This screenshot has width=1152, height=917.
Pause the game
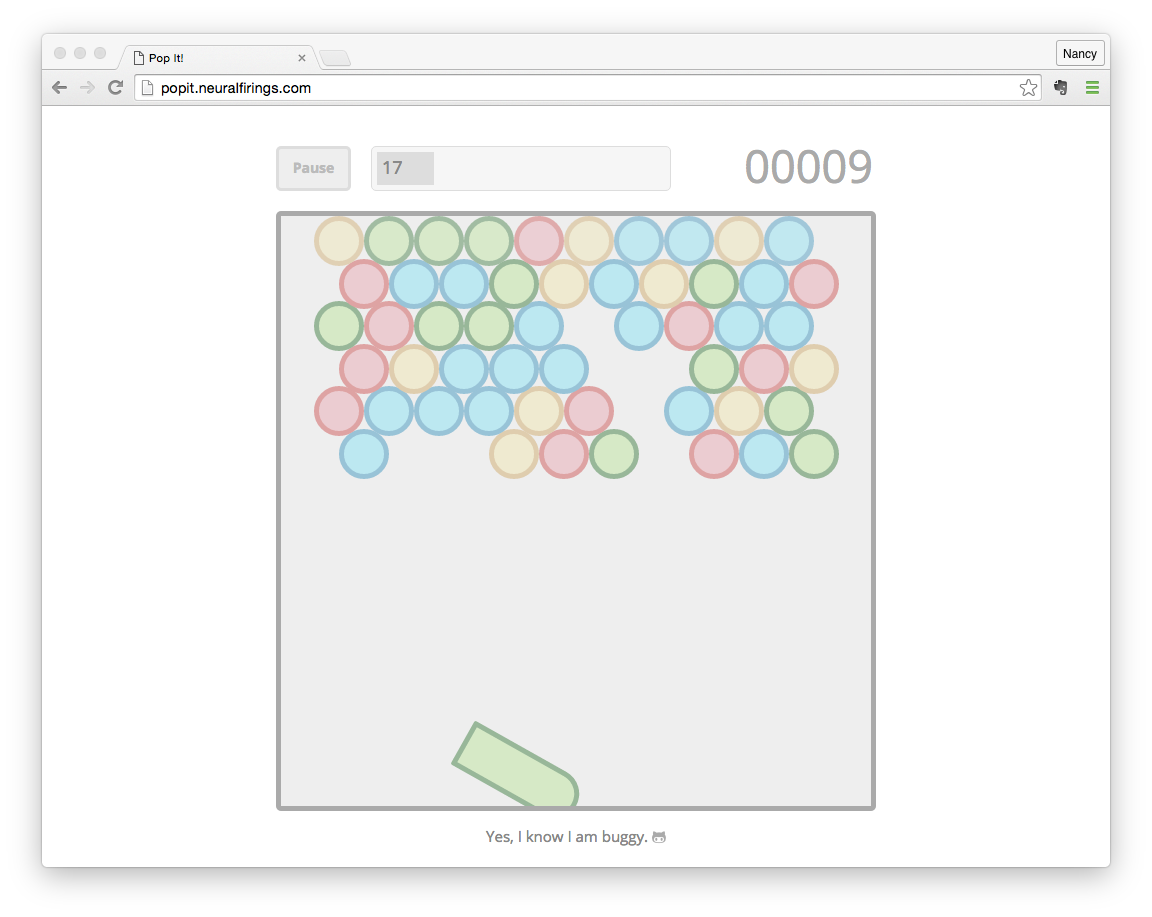313,168
